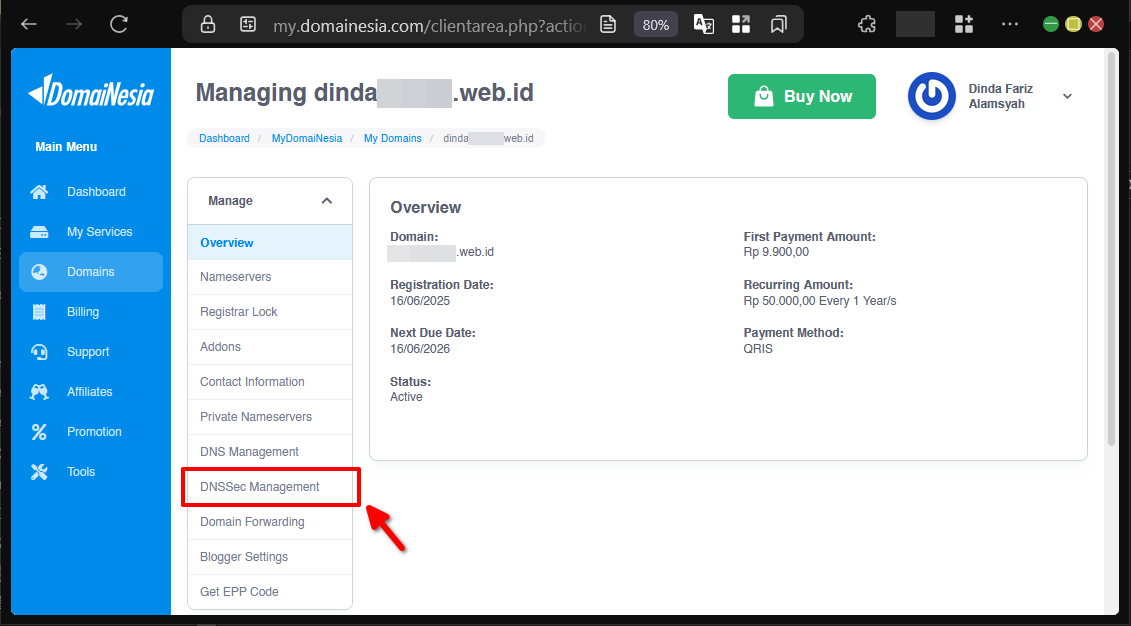Viewport: 1131px width, 626px height.
Task: Click the shopping bag icon in Buy Now
Action: click(x=763, y=96)
